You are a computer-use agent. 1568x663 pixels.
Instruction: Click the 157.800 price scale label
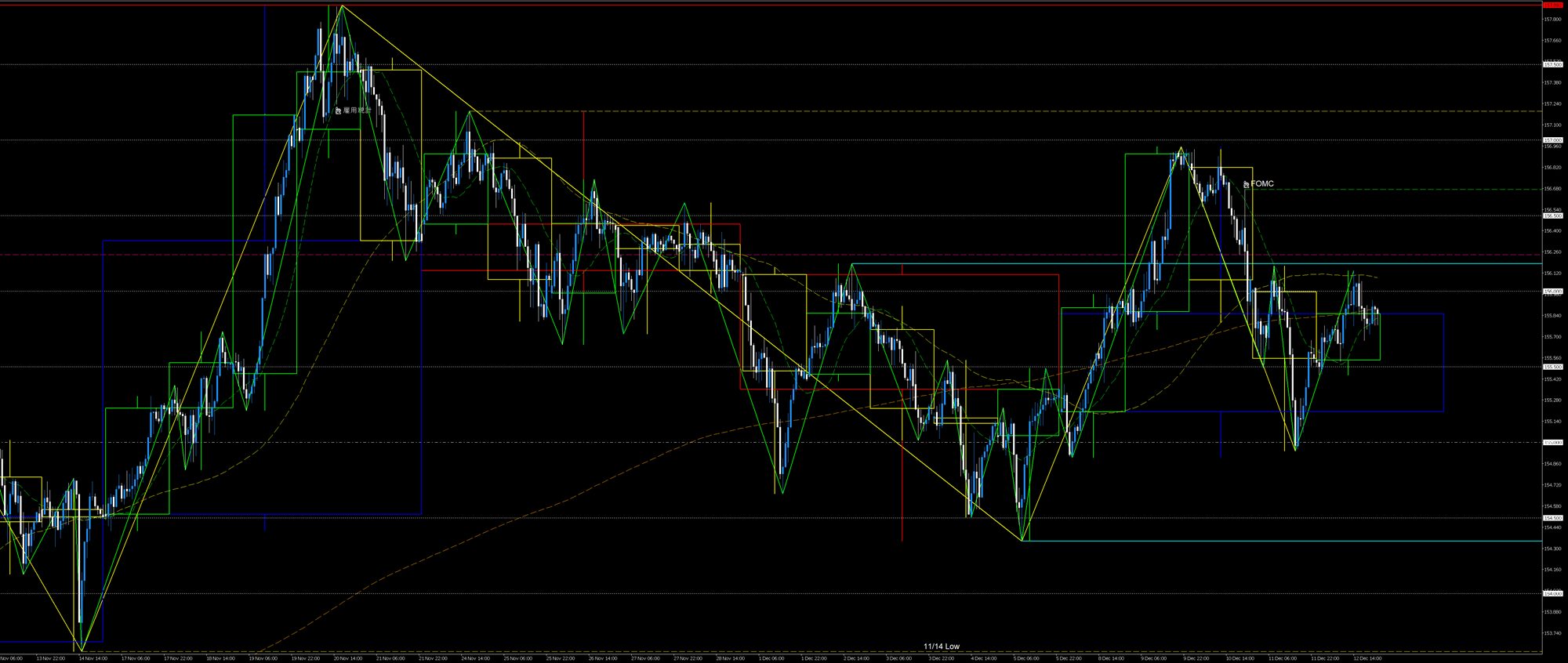pos(1552,19)
